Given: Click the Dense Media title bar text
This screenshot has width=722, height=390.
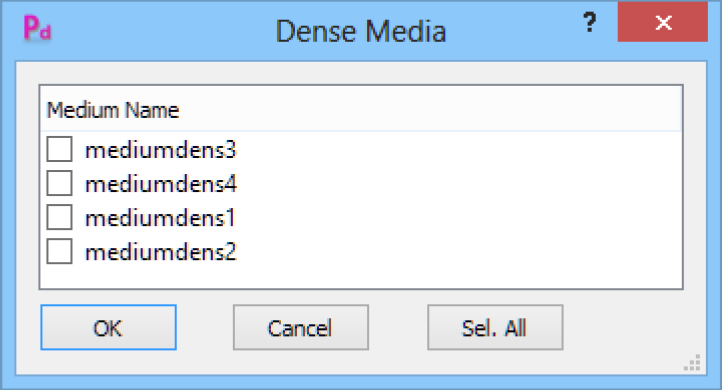Looking at the screenshot, I should pyautogui.click(x=361, y=31).
